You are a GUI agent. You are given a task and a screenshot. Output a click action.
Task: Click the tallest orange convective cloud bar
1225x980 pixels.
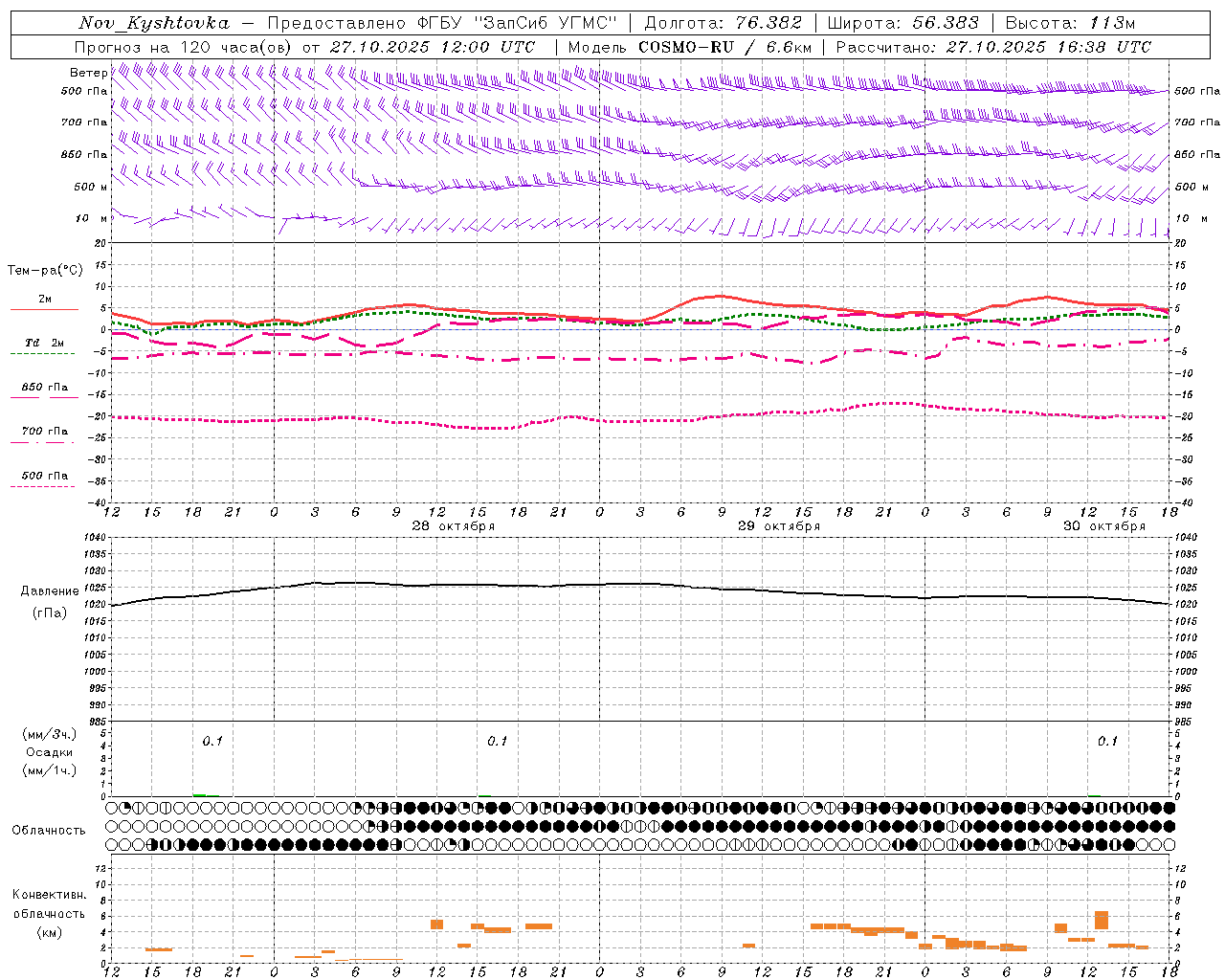click(1102, 920)
